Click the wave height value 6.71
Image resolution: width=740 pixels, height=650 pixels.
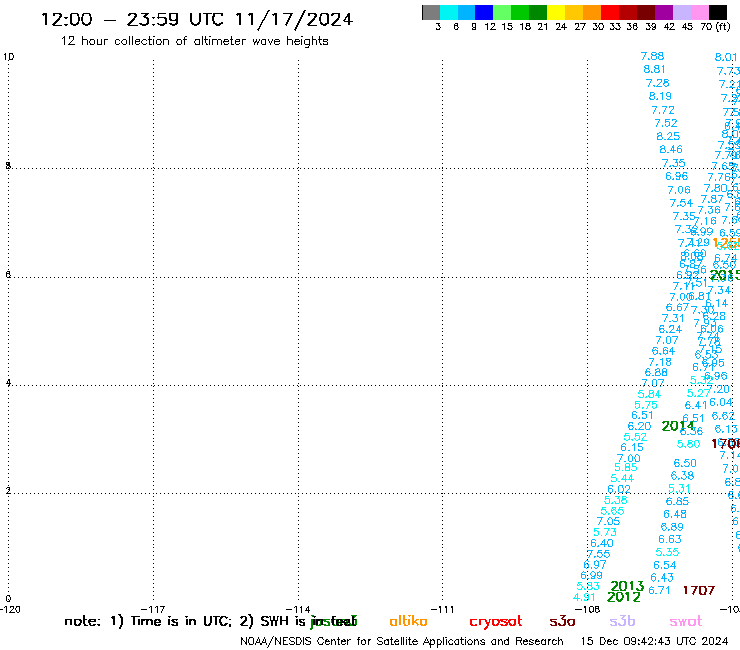tap(659, 591)
